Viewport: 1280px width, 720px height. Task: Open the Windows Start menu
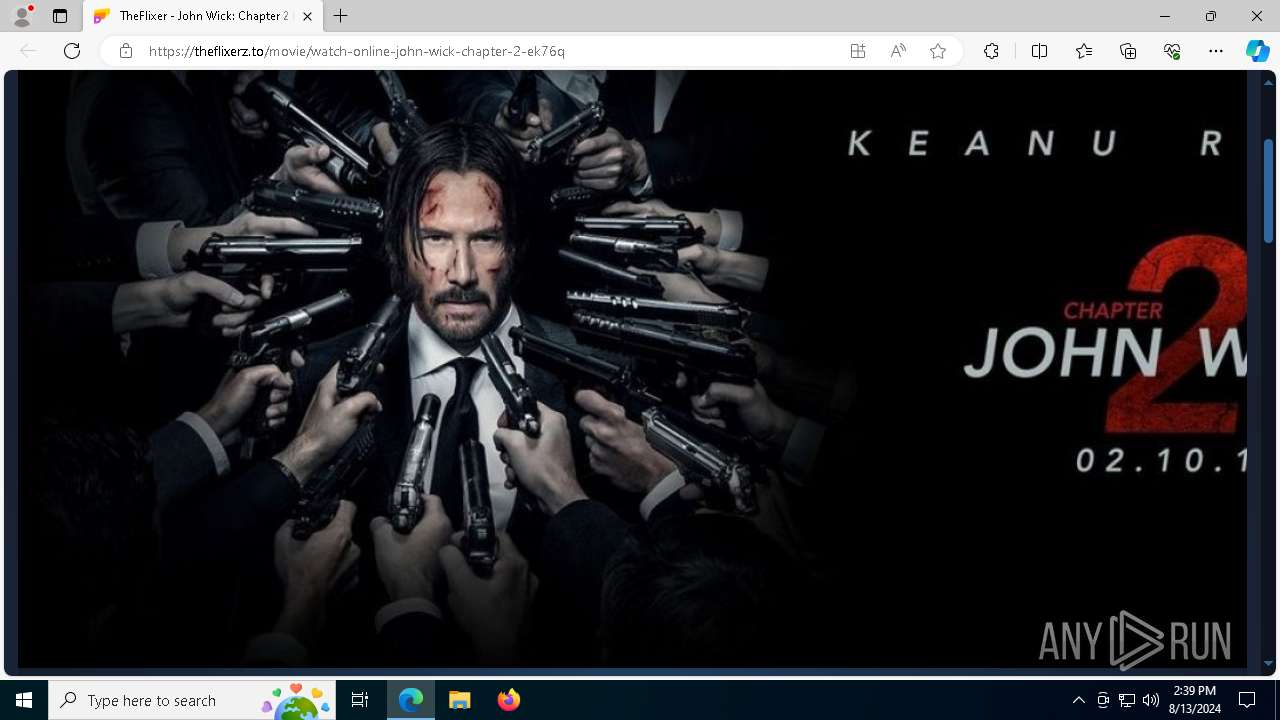(x=24, y=700)
